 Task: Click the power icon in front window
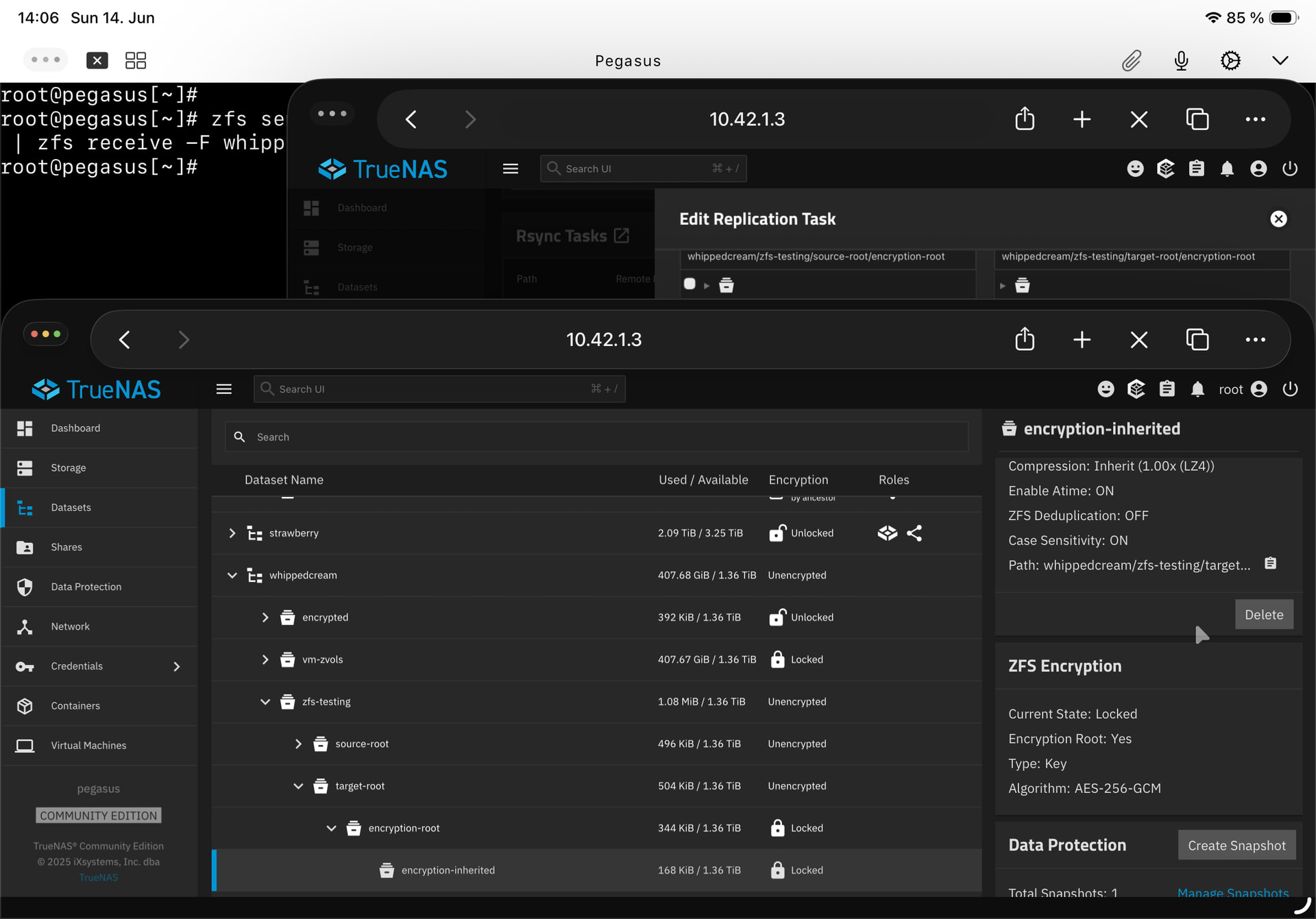click(x=1290, y=389)
